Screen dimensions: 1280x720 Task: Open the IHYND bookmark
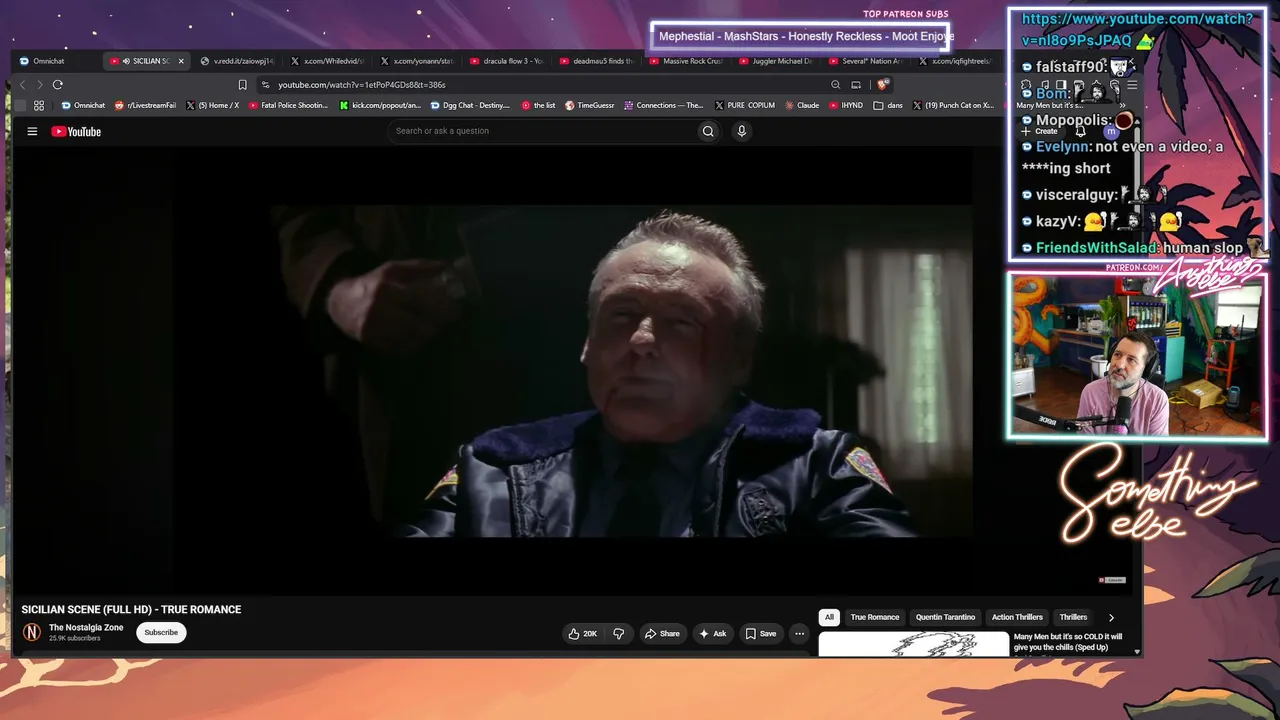(x=846, y=105)
